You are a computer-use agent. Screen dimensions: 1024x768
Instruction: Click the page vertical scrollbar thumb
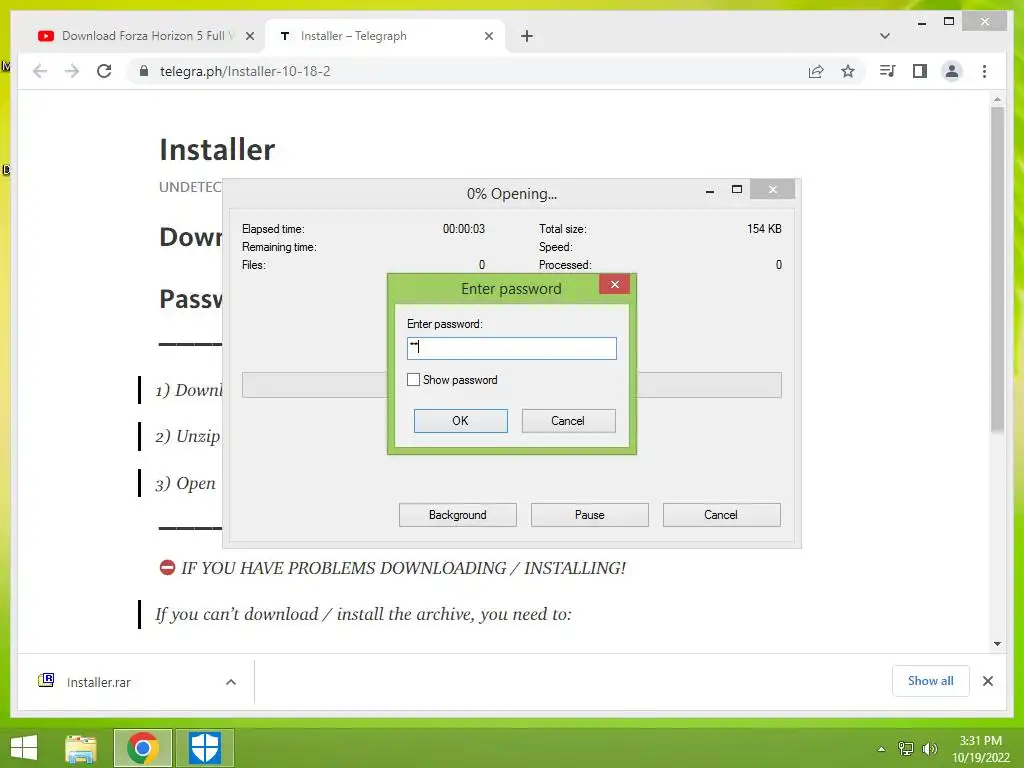997,269
